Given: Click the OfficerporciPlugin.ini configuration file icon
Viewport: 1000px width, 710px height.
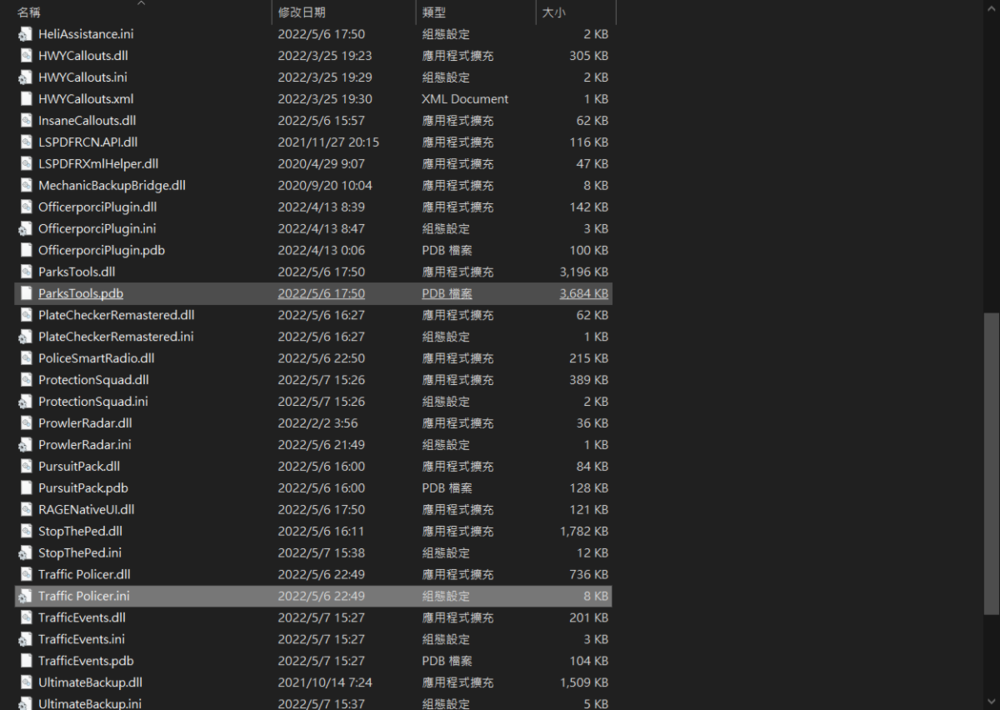Looking at the screenshot, I should pyautogui.click(x=24, y=228).
